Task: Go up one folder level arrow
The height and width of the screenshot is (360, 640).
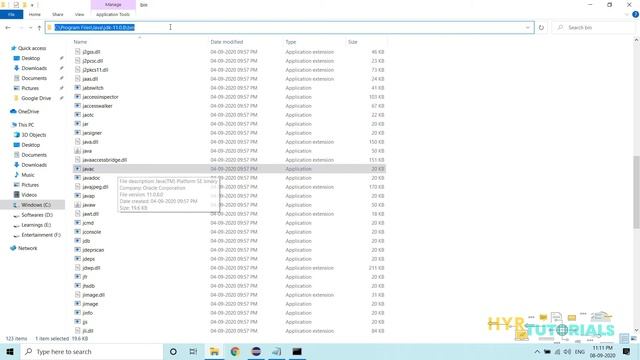Action: click(x=39, y=27)
